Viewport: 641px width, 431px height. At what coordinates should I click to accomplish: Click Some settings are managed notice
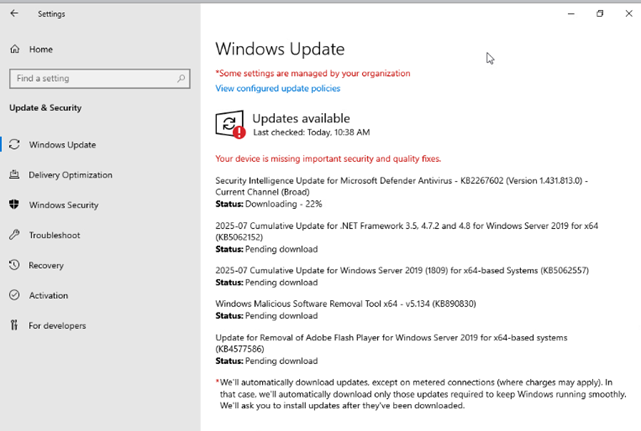(313, 73)
